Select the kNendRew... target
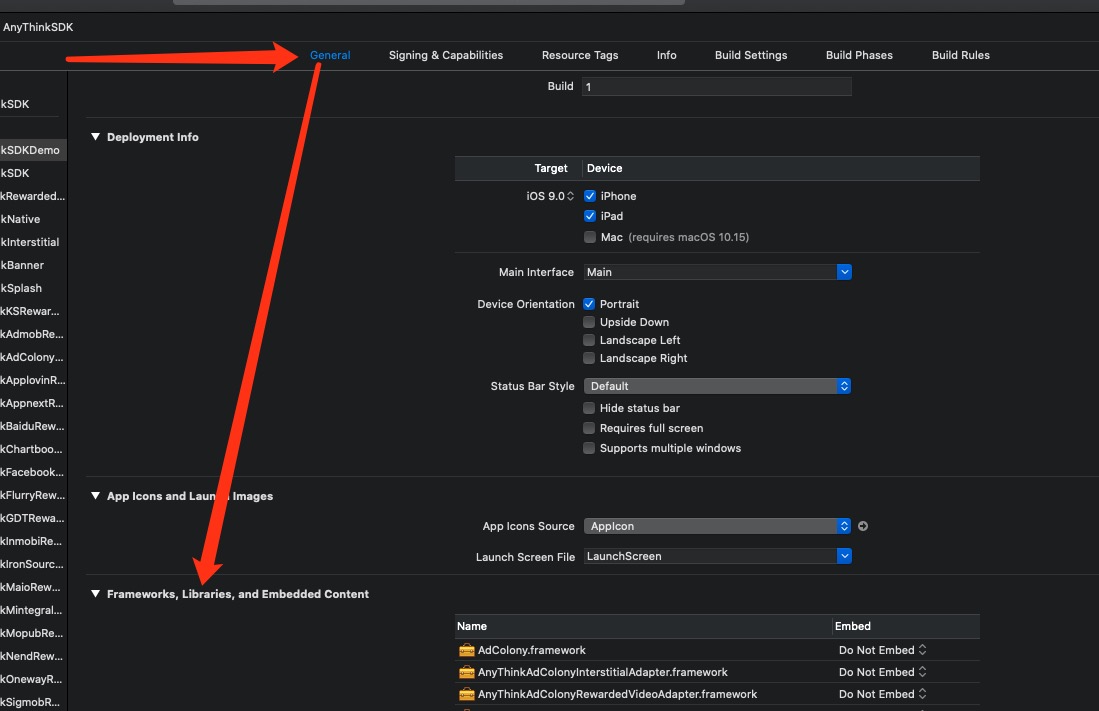The image size is (1099, 711). click(x=33, y=656)
